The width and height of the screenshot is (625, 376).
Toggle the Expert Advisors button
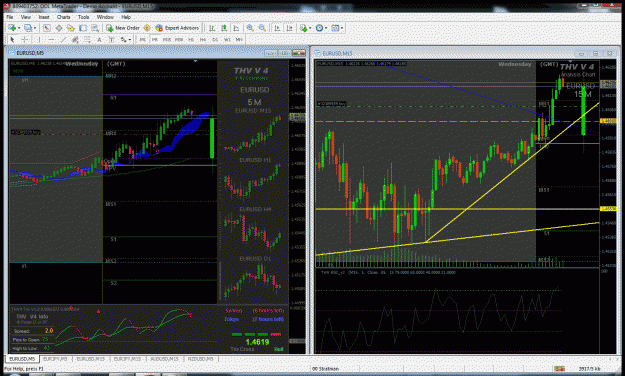point(177,28)
